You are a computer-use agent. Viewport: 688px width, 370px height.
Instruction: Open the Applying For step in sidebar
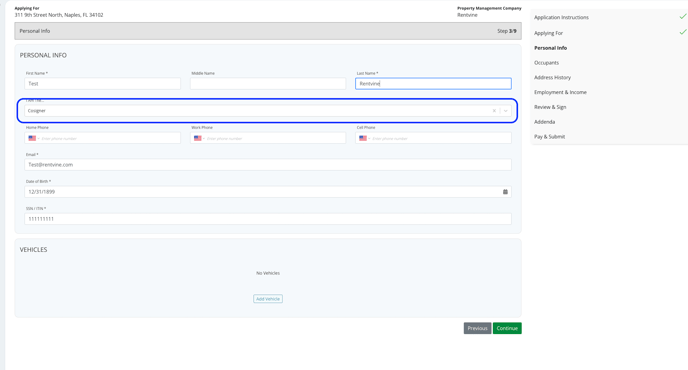(x=548, y=33)
